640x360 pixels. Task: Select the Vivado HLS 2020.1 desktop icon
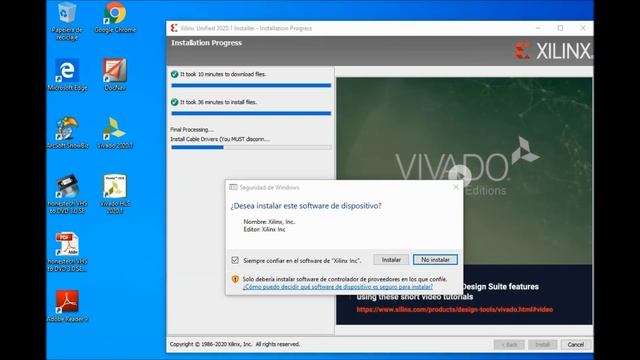tap(115, 194)
